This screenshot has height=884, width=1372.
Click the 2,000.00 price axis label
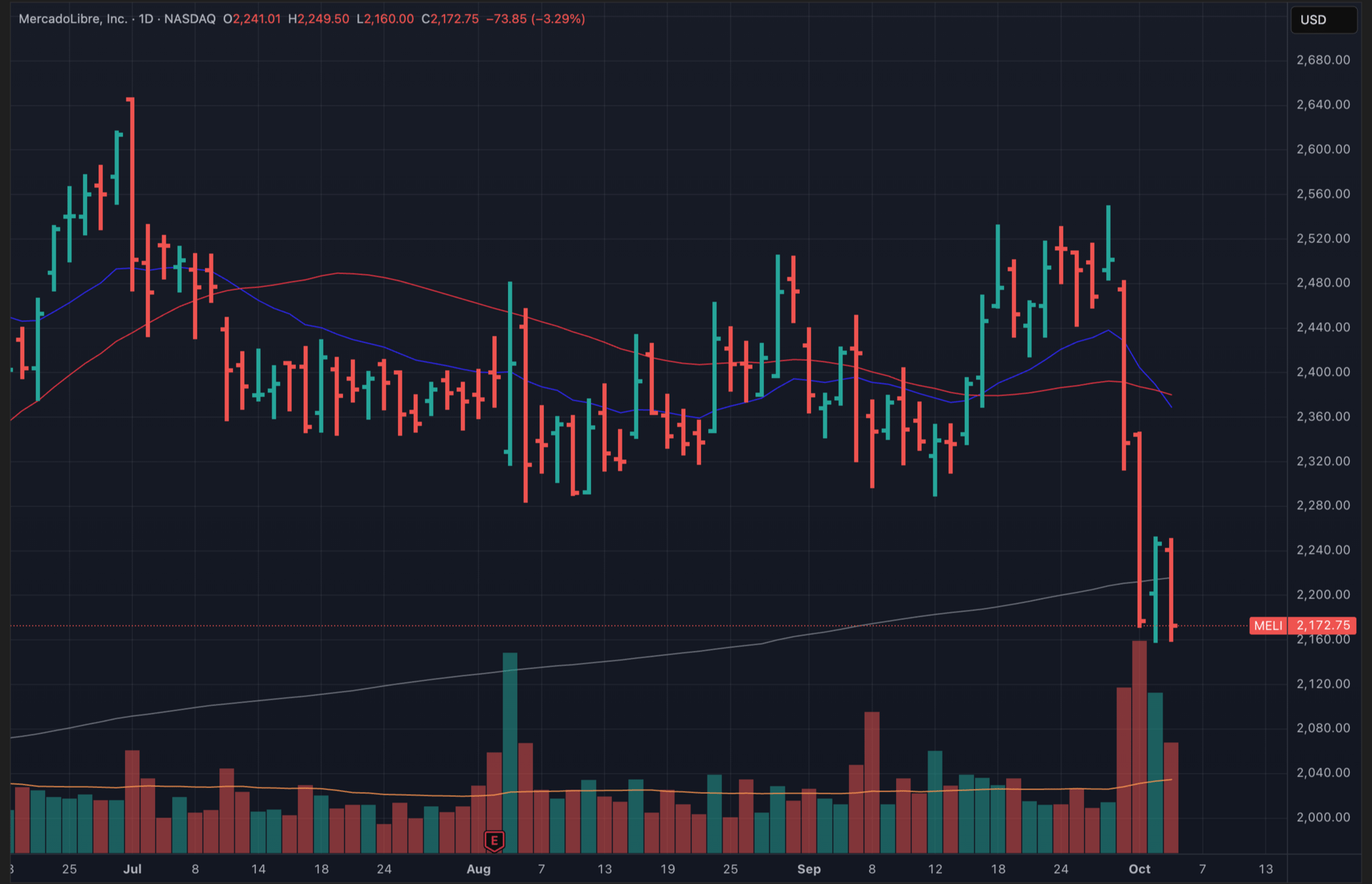click(x=1323, y=817)
